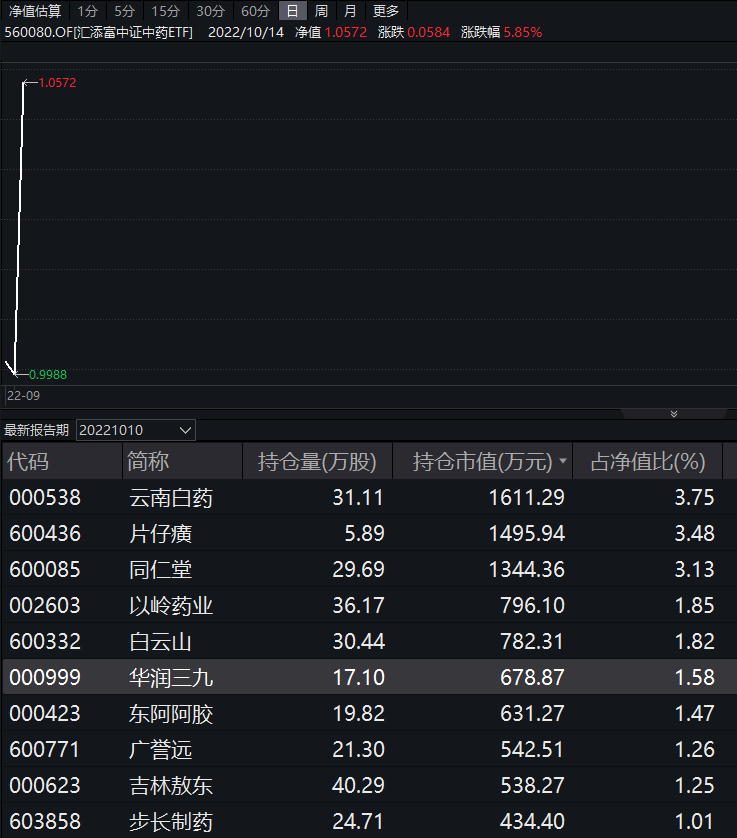Select the 同仁堂 row name
The width and height of the screenshot is (737, 838).
point(160,570)
